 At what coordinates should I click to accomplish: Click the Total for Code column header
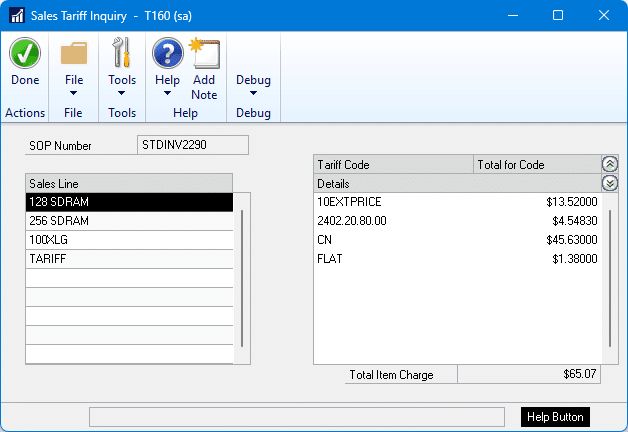535,164
